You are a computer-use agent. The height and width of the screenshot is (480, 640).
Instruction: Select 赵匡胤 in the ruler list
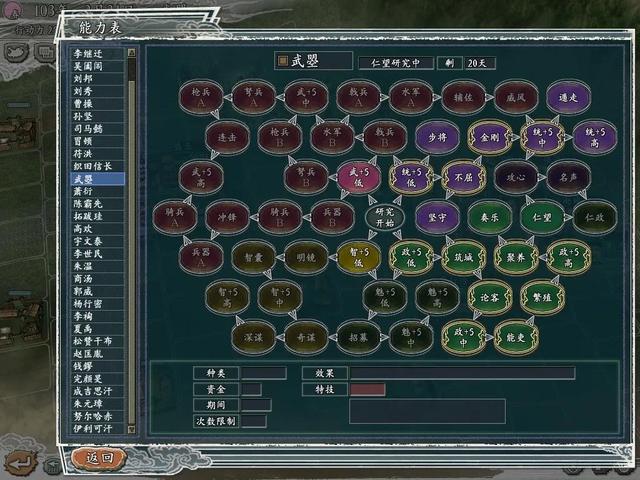(97, 353)
